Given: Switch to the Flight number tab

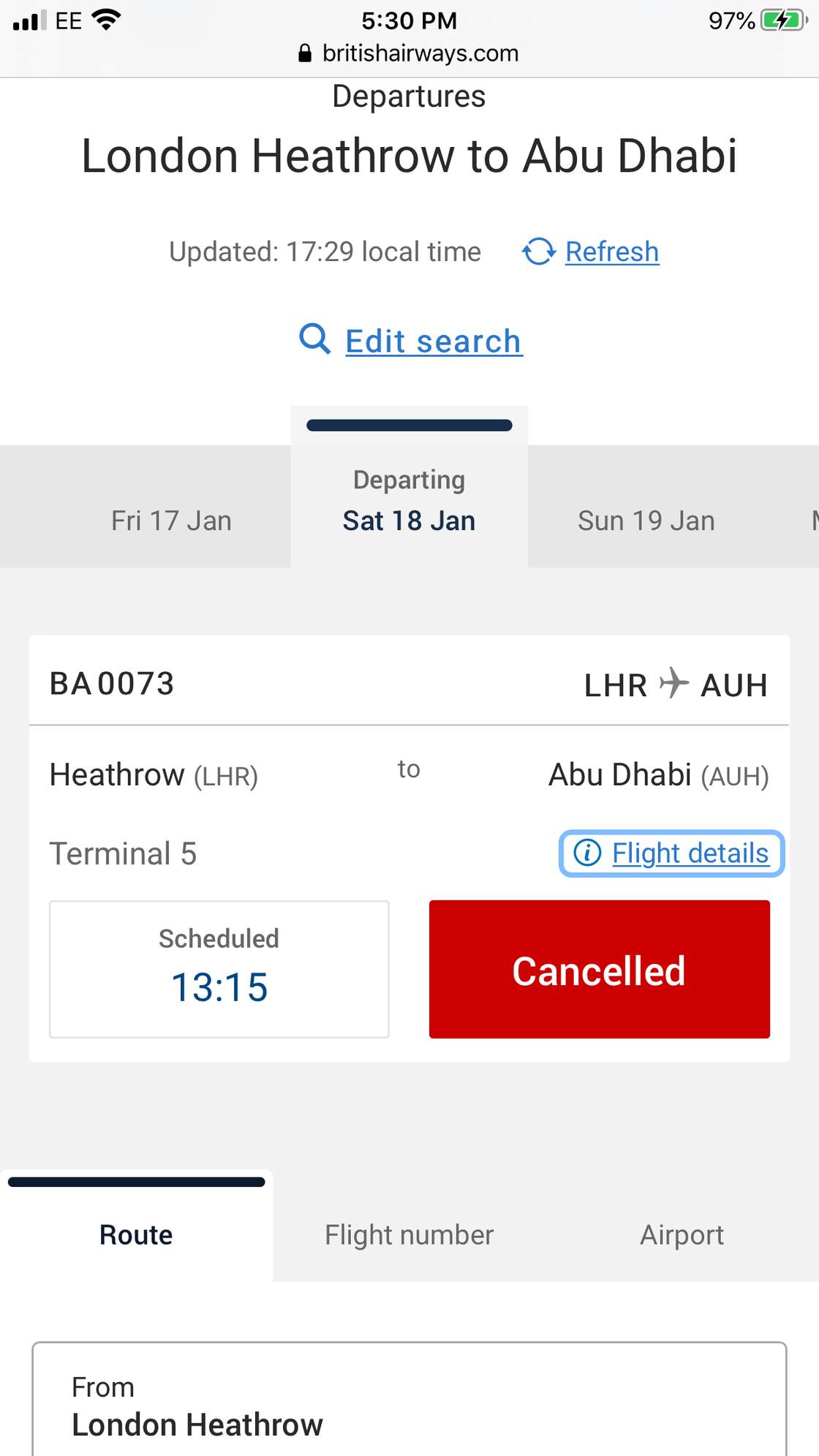Looking at the screenshot, I should click(x=409, y=1235).
